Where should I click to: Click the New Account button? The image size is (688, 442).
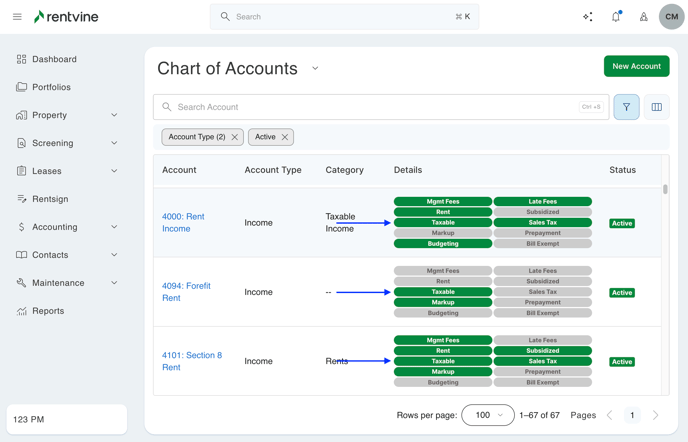coord(636,66)
